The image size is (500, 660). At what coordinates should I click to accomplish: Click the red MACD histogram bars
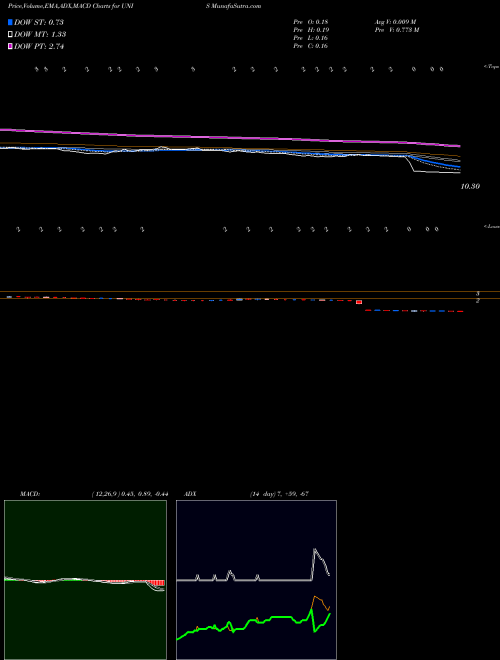pos(159,583)
